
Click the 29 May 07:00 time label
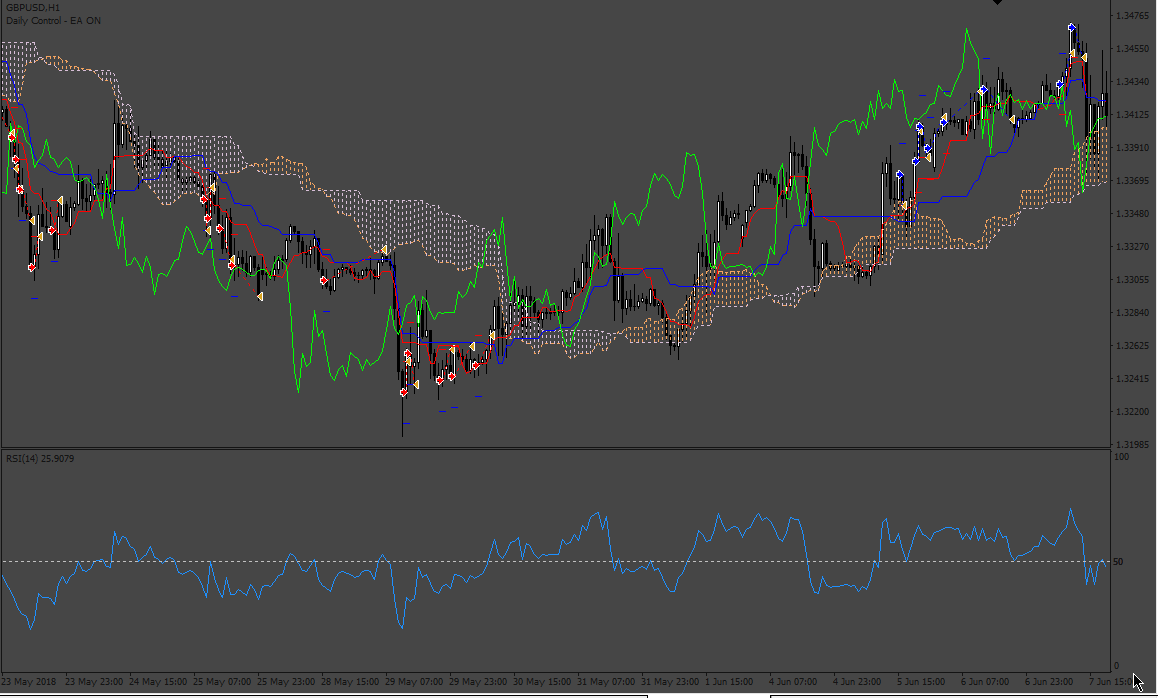point(414,682)
